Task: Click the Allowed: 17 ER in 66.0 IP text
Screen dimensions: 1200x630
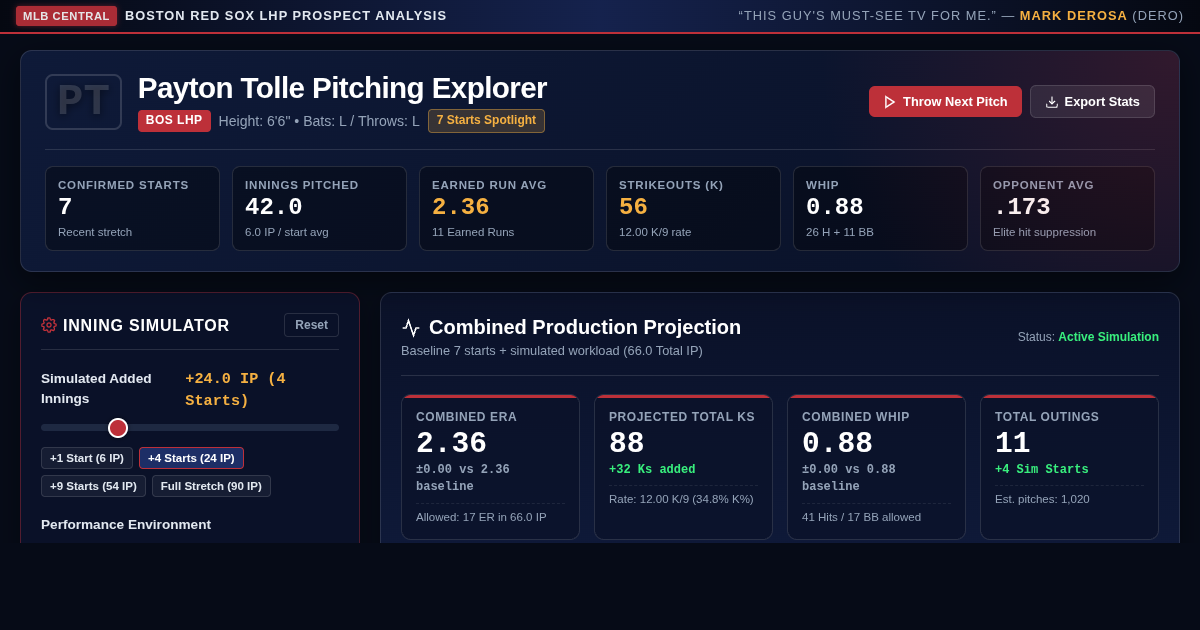Action: point(481,517)
